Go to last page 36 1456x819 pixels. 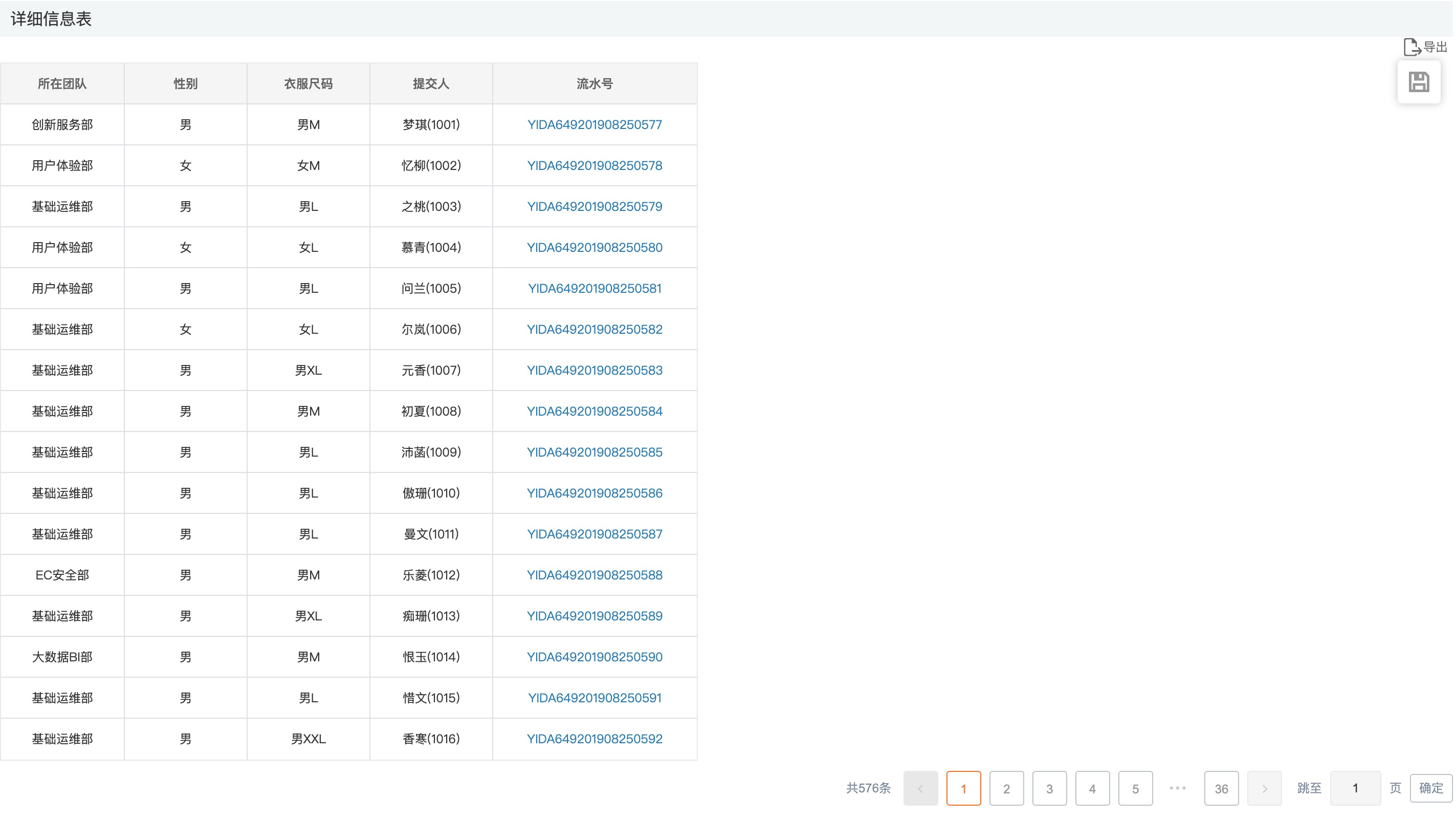[1221, 788]
